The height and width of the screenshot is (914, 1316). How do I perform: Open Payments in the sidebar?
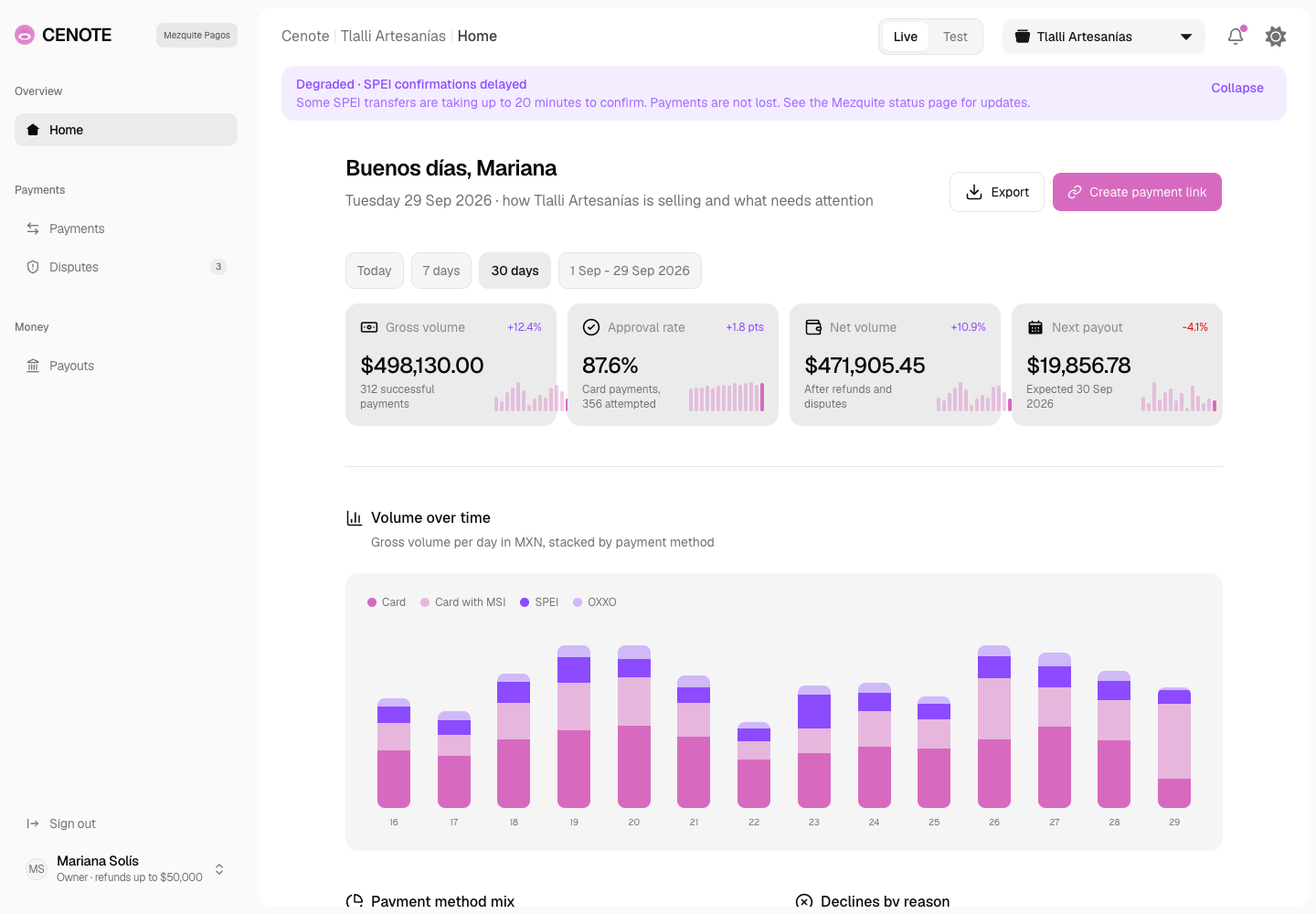126,228
